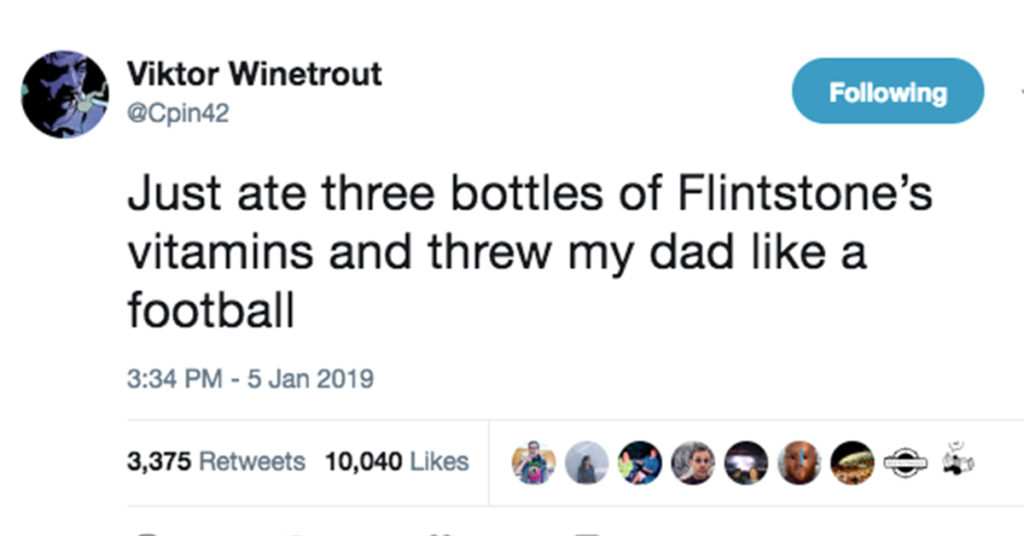Visit the @Cpin42 handle link

[178, 114]
